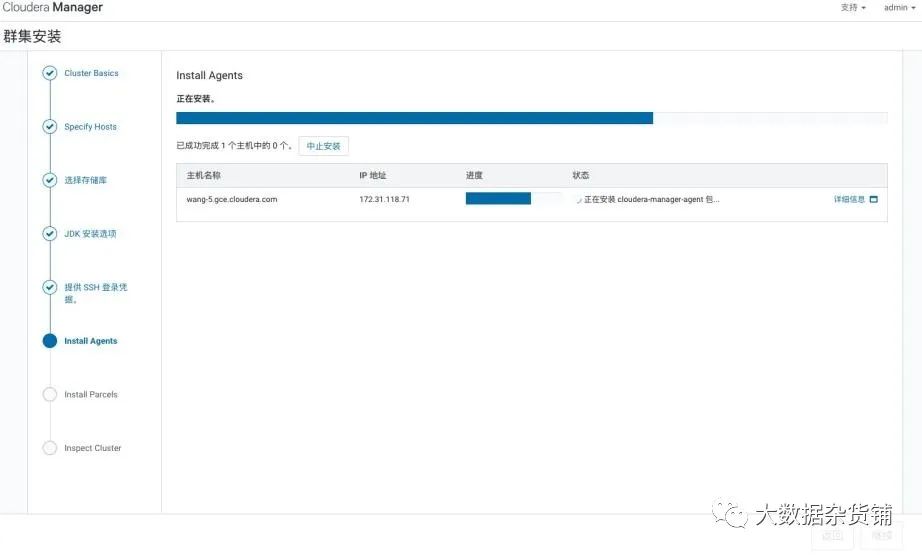Image resolution: width=922 pixels, height=555 pixels.
Task: Select the Install Parcels step label
Action: [91, 394]
